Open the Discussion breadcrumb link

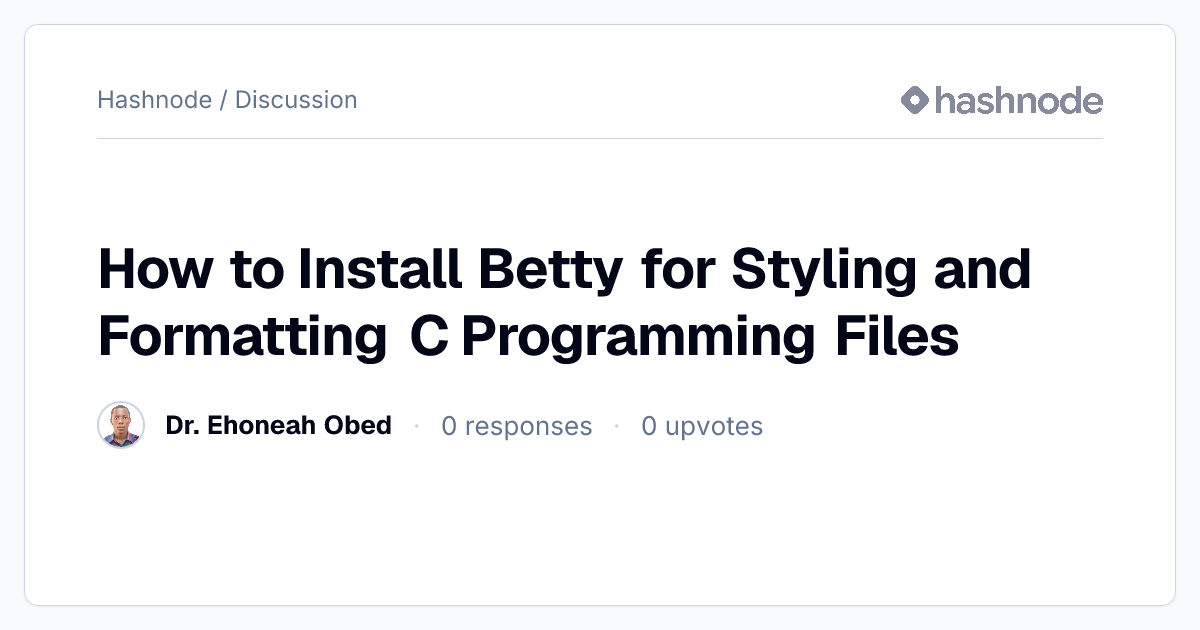296,100
